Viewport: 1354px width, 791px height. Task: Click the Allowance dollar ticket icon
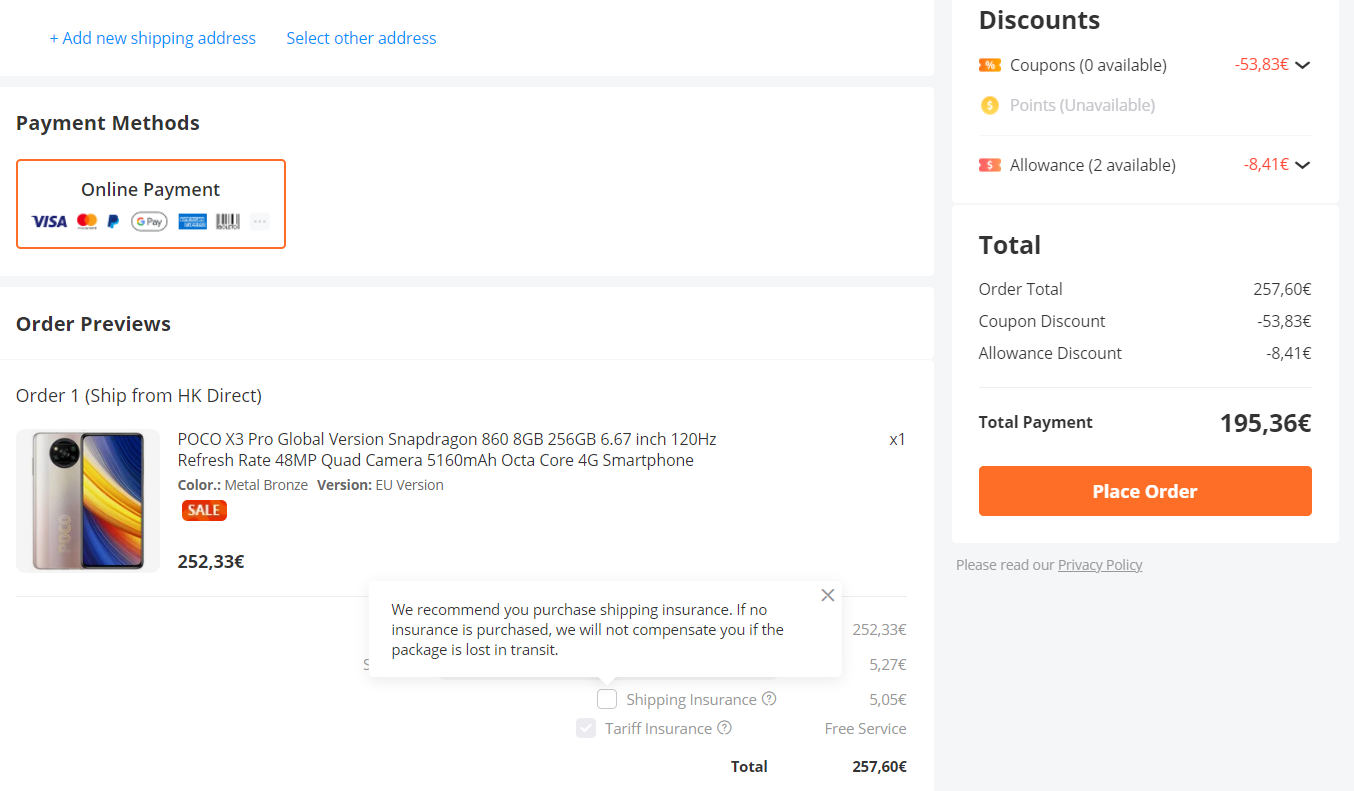[990, 165]
